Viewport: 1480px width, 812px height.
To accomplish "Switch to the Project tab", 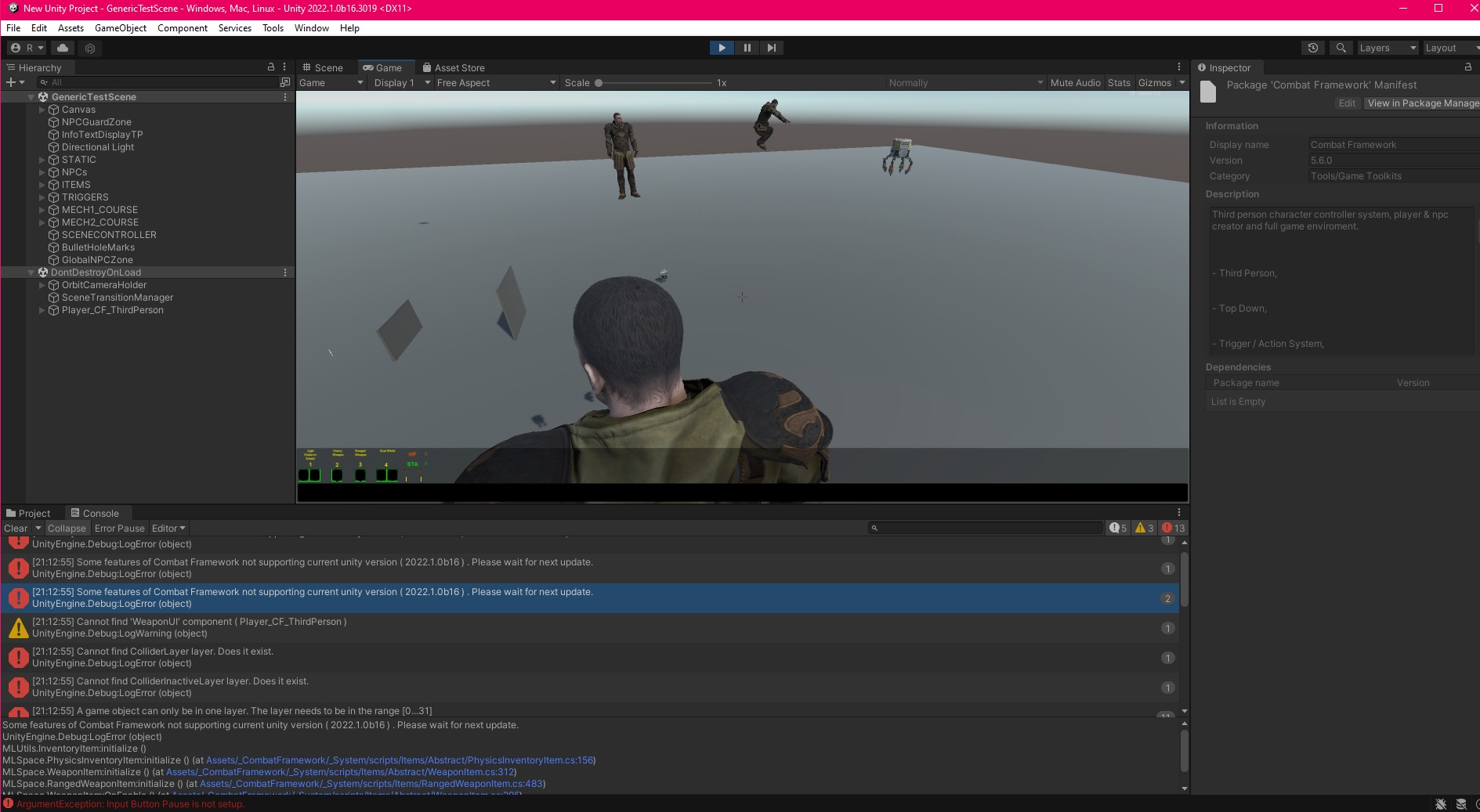I will point(28,513).
